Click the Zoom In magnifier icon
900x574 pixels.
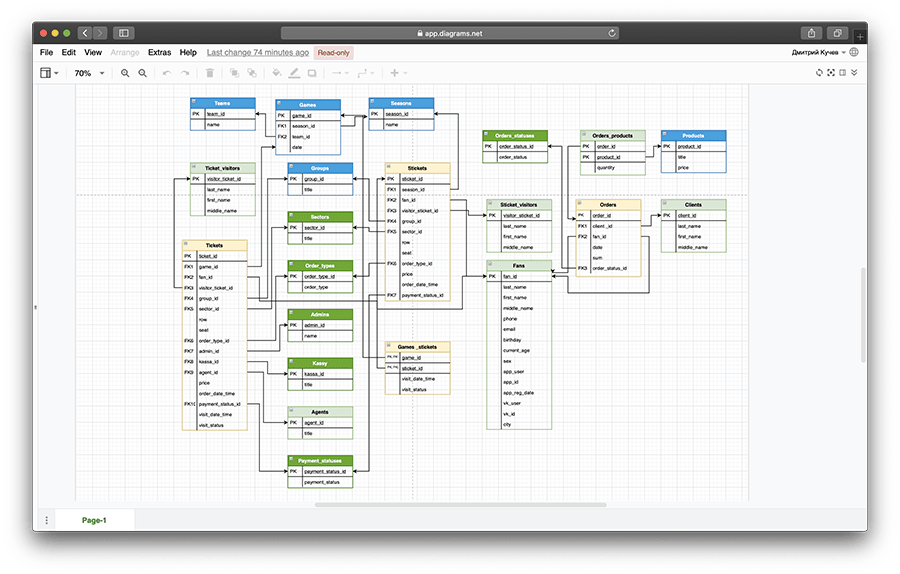125,73
